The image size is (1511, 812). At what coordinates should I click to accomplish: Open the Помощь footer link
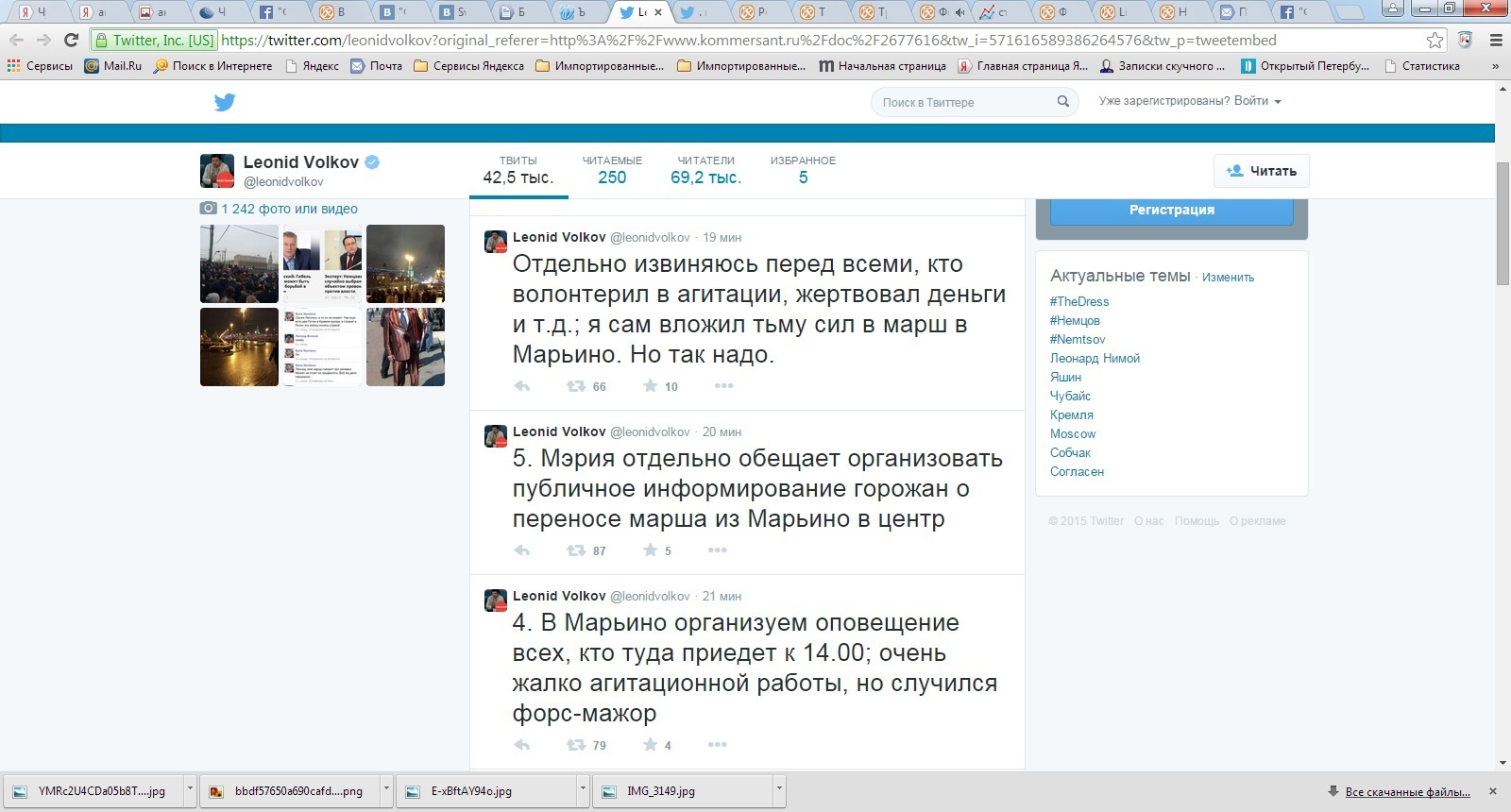tap(1197, 521)
